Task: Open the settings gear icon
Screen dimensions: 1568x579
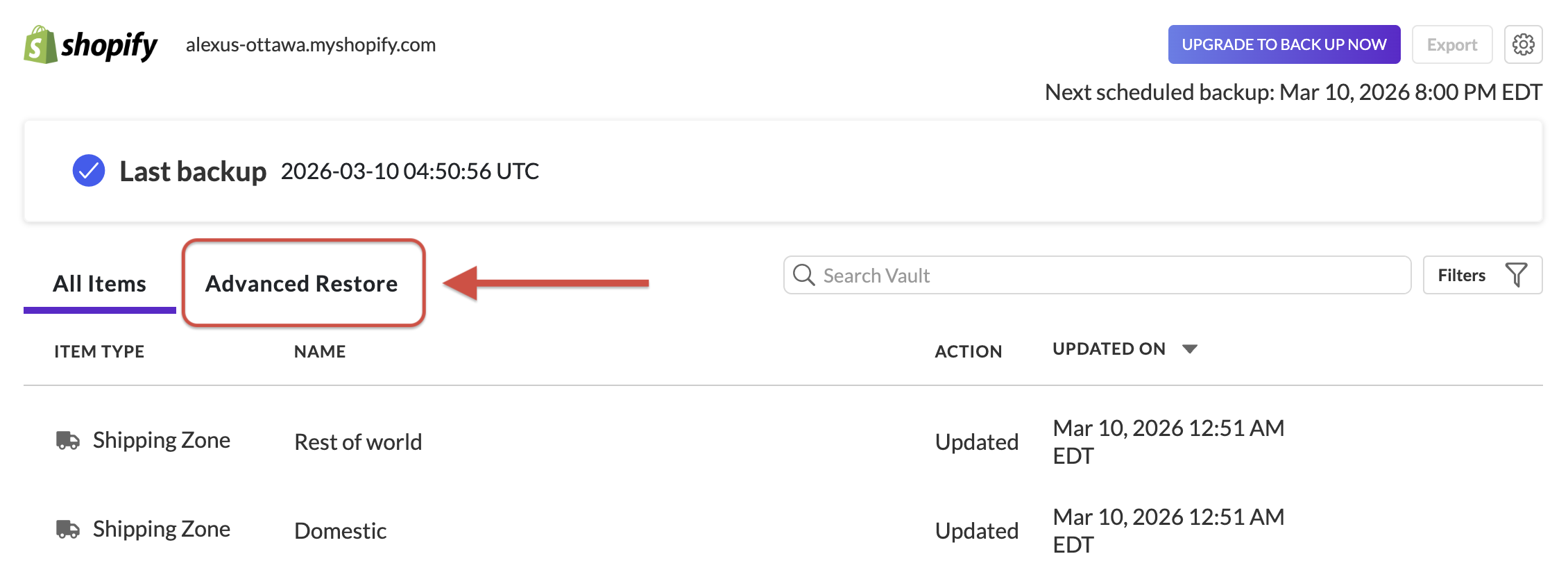Action: [x=1524, y=44]
